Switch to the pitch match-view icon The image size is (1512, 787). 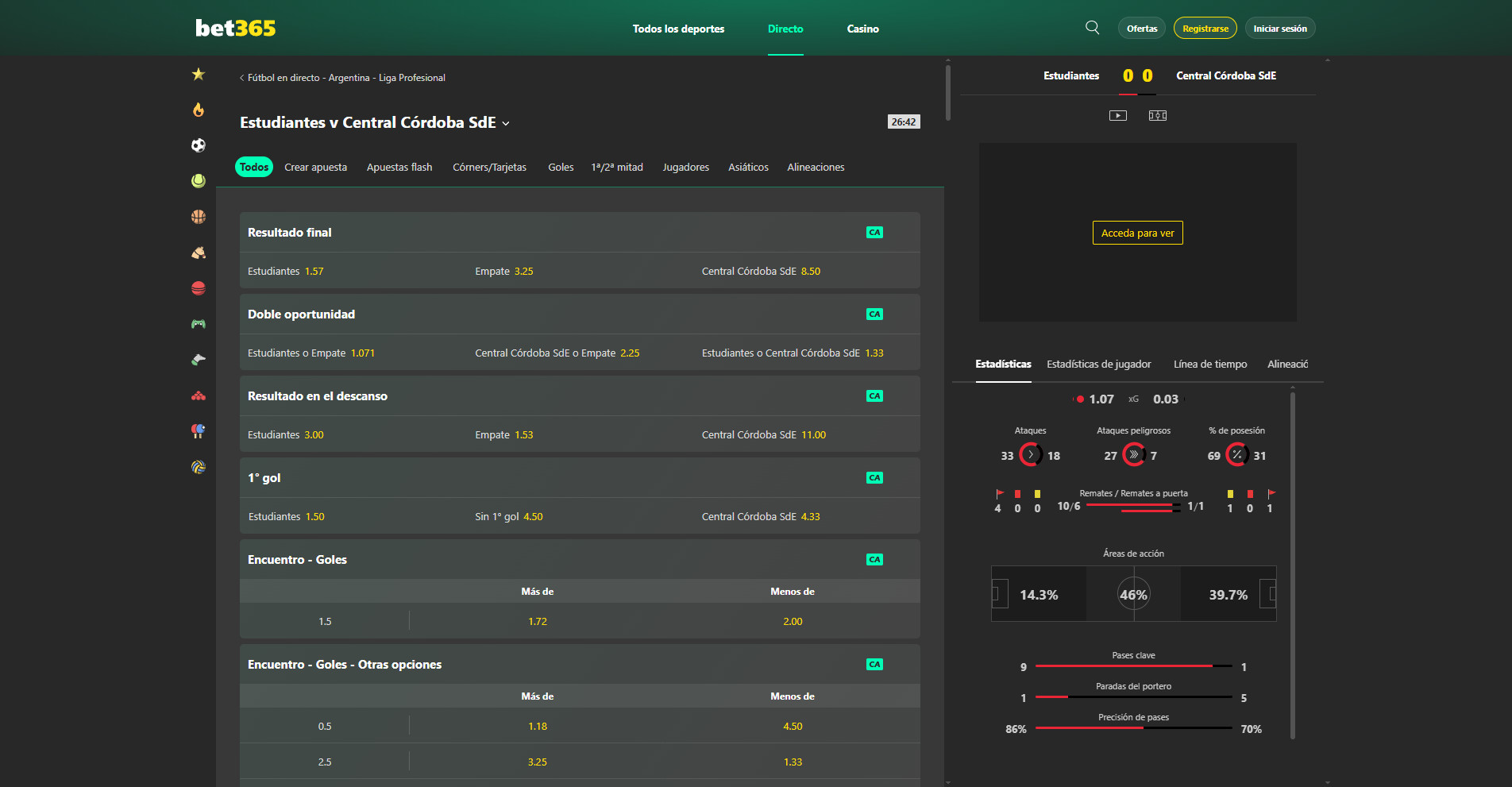1158,116
